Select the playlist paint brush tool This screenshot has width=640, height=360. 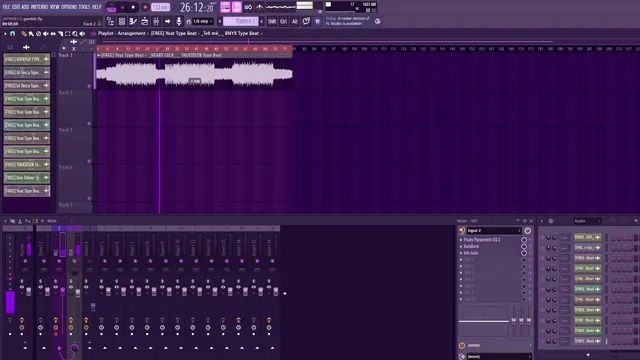(x=31, y=34)
